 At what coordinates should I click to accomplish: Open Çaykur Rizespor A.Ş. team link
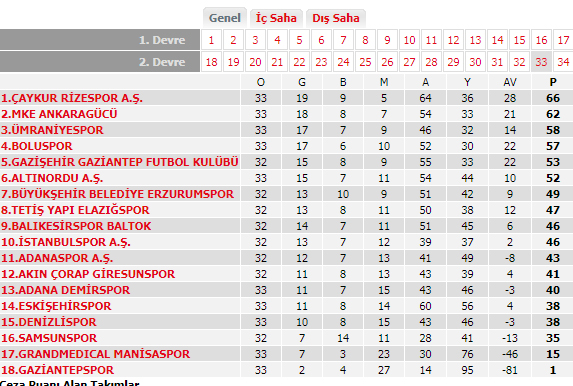click(72, 98)
